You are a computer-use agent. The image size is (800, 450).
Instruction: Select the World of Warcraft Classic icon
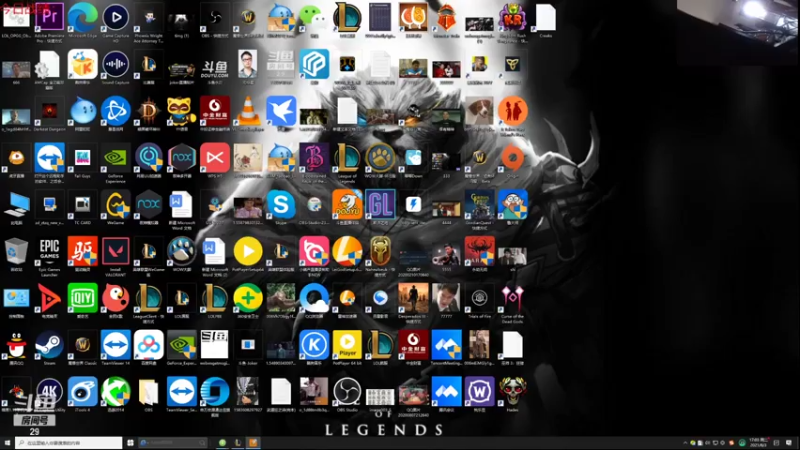[83, 345]
